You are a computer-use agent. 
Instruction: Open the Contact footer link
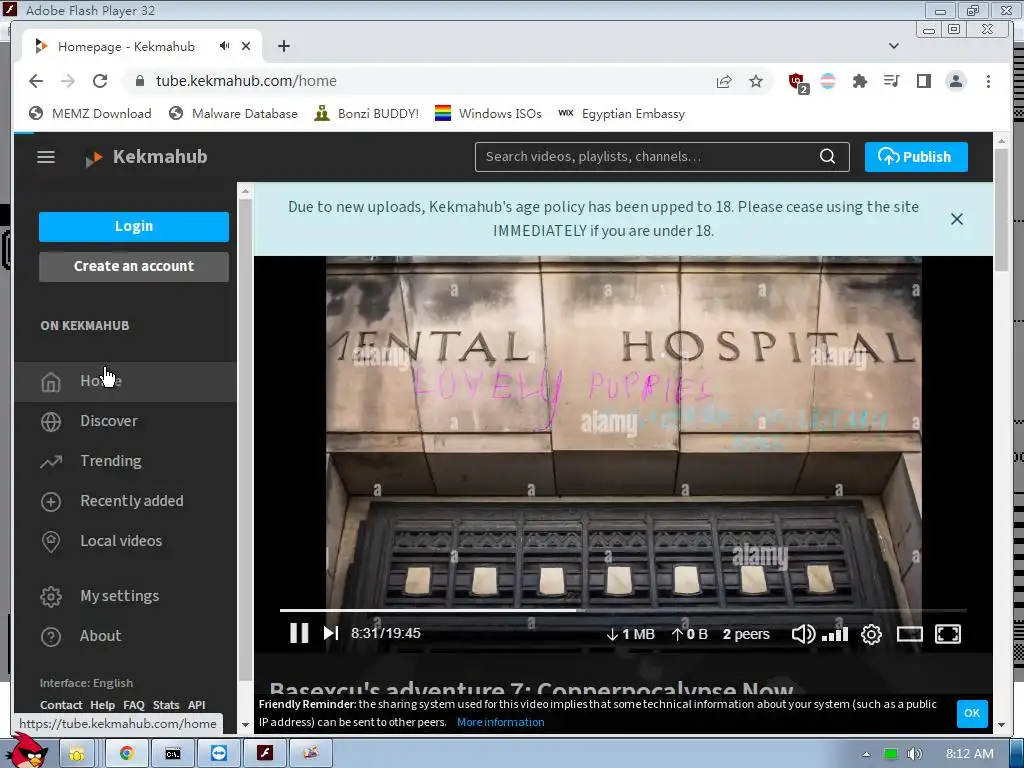61,705
